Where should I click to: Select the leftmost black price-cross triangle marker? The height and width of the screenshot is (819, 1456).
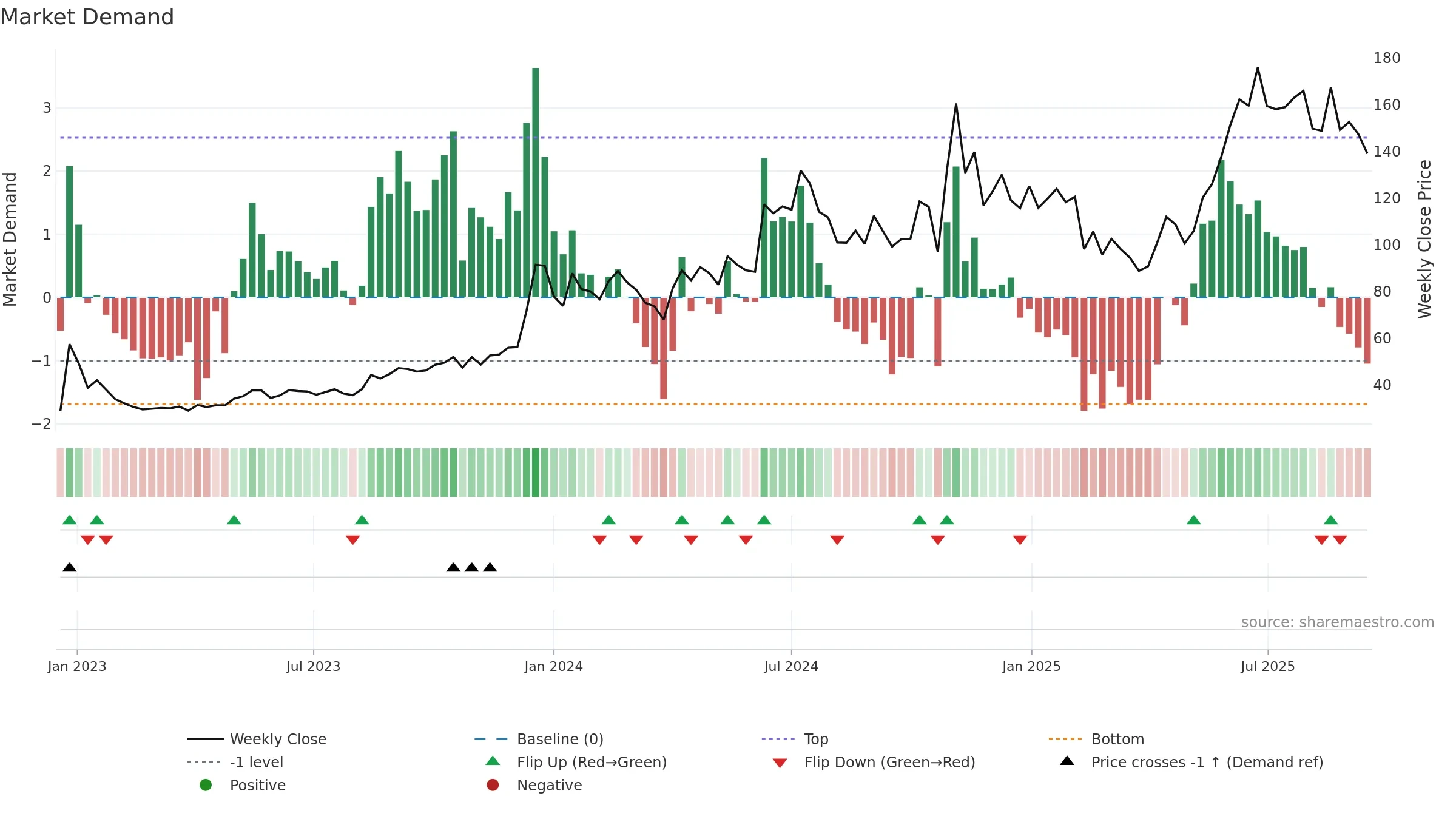point(70,567)
